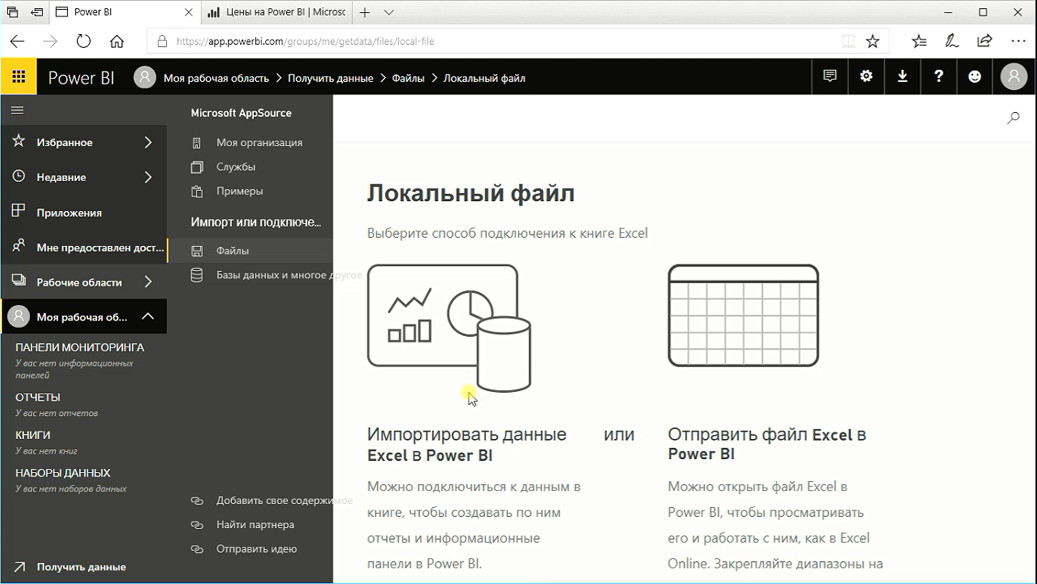
Task: Click the Моя организация building icon
Action: (196, 143)
